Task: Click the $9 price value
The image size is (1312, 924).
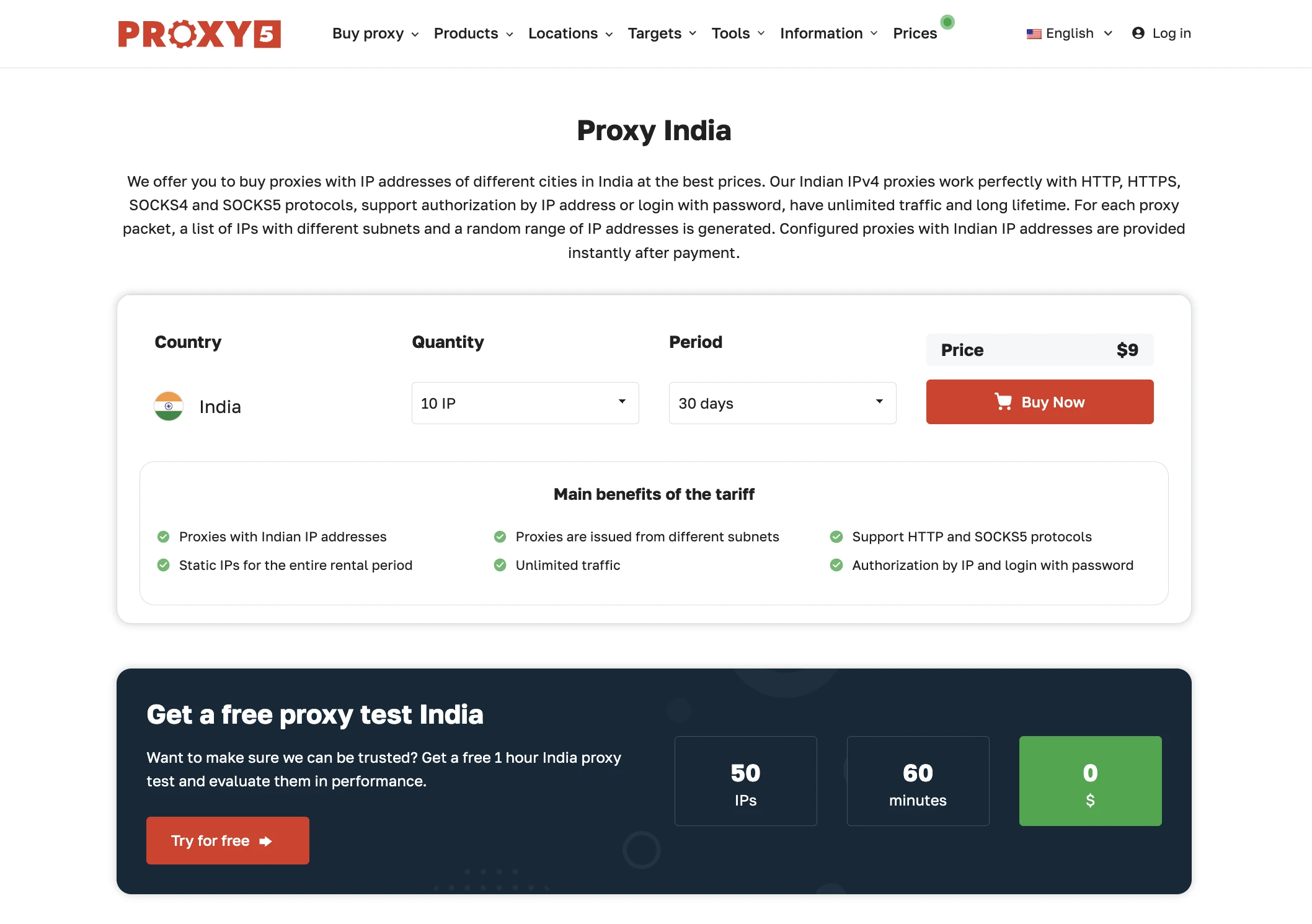Action: point(1127,350)
